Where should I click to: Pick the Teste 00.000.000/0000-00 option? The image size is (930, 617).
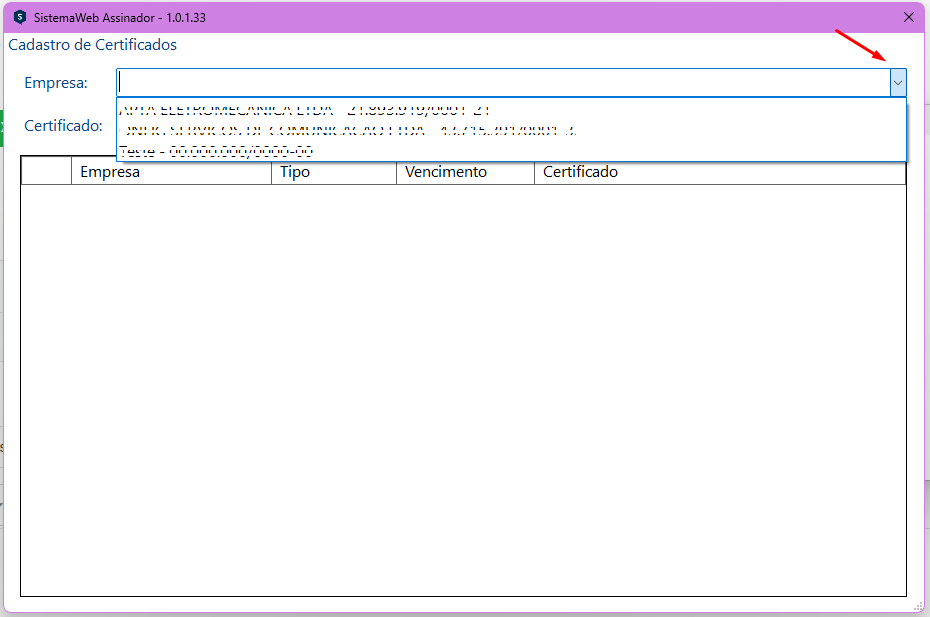coord(511,150)
